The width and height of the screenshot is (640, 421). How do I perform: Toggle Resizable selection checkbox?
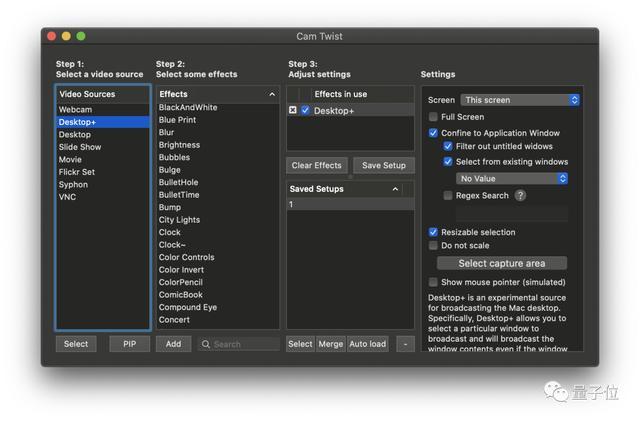point(433,232)
